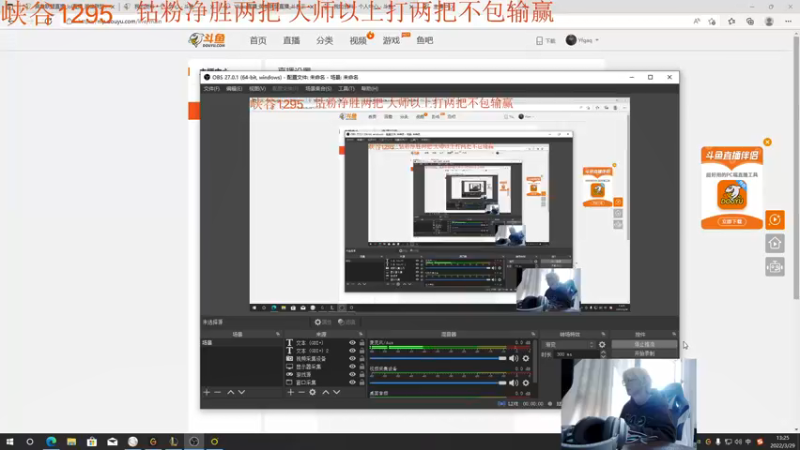Open the Douyu live-play sidebar icon

pyautogui.click(x=775, y=220)
